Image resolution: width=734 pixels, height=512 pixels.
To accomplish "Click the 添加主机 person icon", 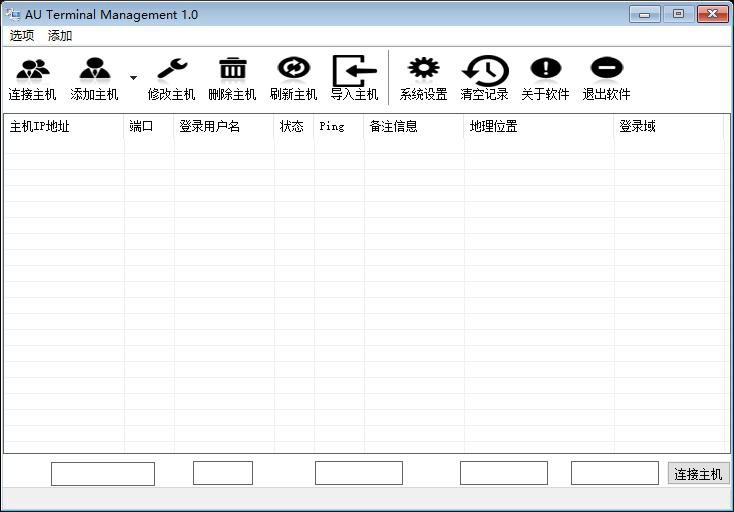I will pyautogui.click(x=95, y=69).
